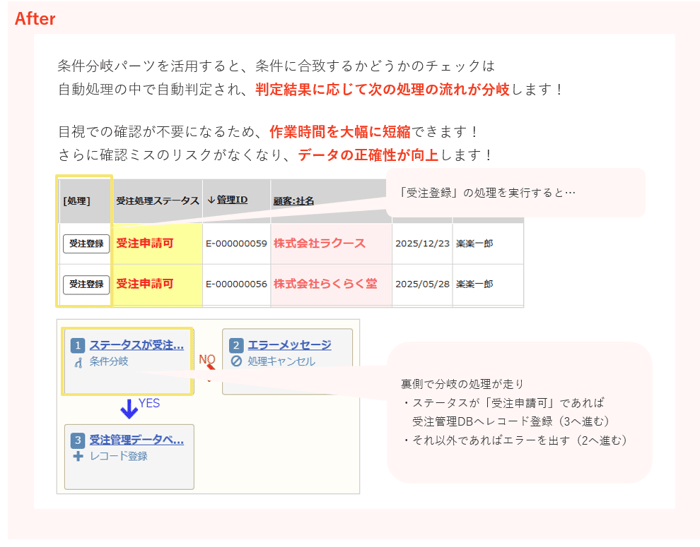Screen dimensions: 700x547
Task: Click date 2025/05/28
Action: [x=422, y=284]
